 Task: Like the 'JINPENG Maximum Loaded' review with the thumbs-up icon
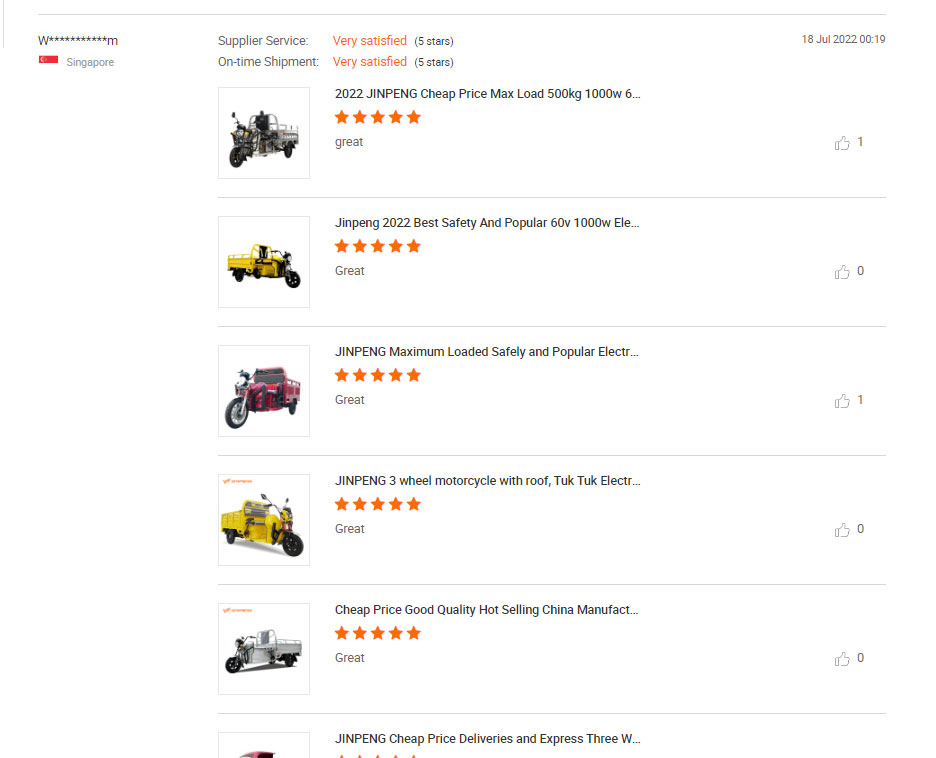[x=842, y=400]
